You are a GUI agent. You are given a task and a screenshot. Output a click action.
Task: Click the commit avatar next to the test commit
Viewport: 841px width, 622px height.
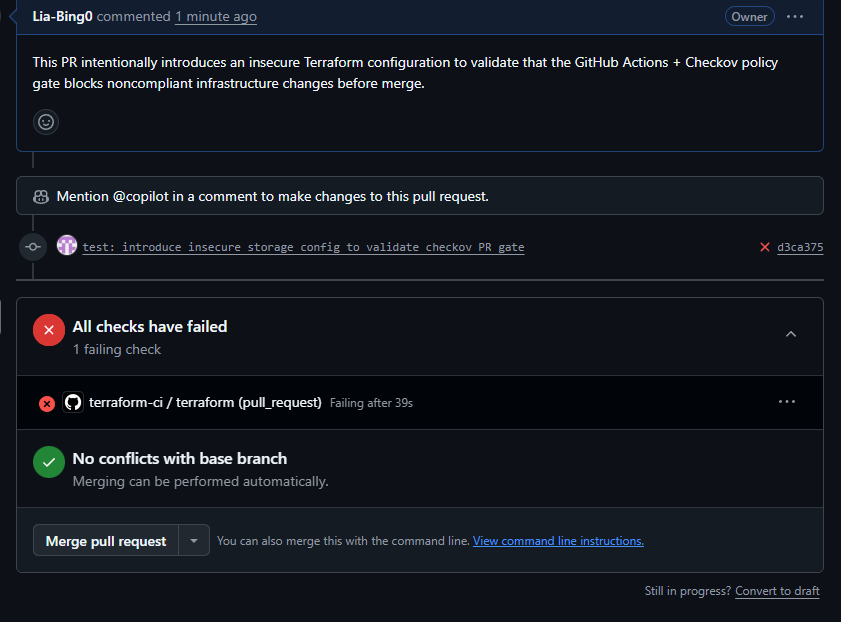[67, 246]
